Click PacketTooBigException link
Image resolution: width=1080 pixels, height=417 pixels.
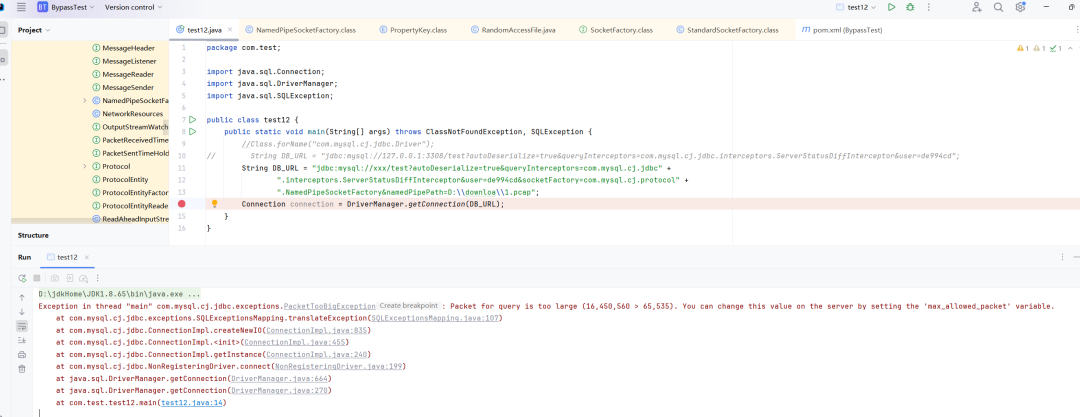[329, 306]
